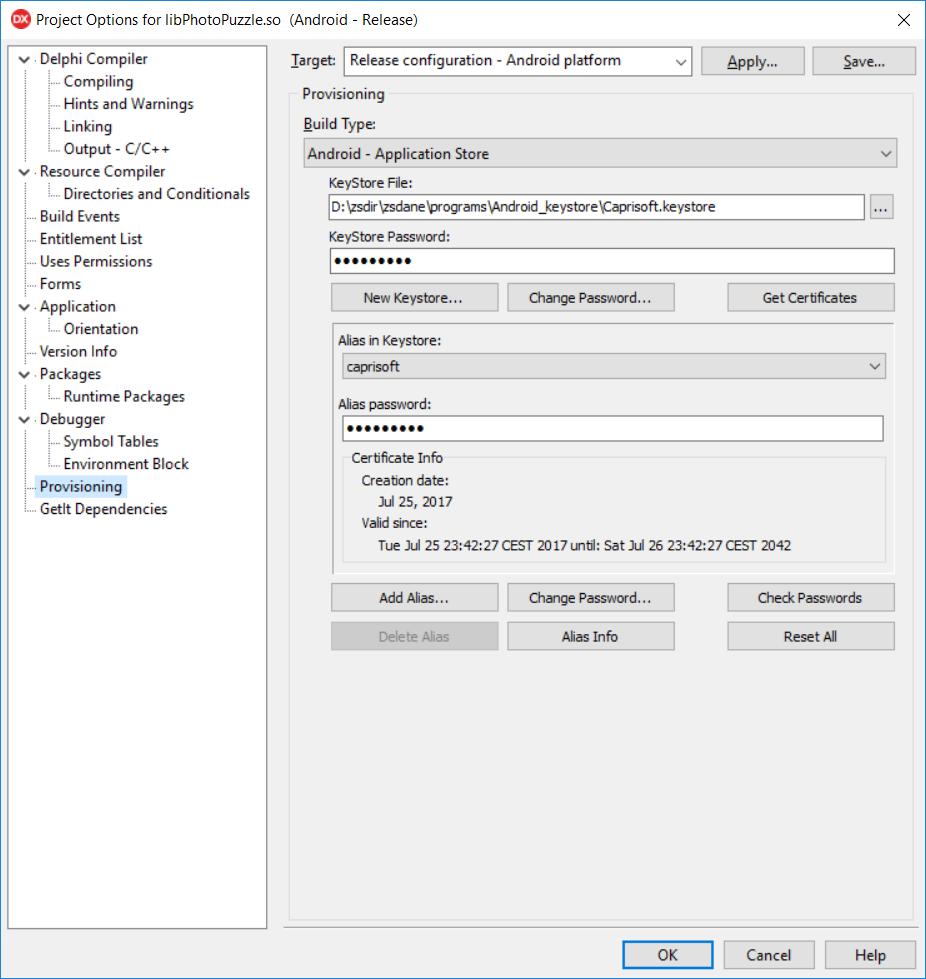Select Uses Permissions tree item

[96, 261]
